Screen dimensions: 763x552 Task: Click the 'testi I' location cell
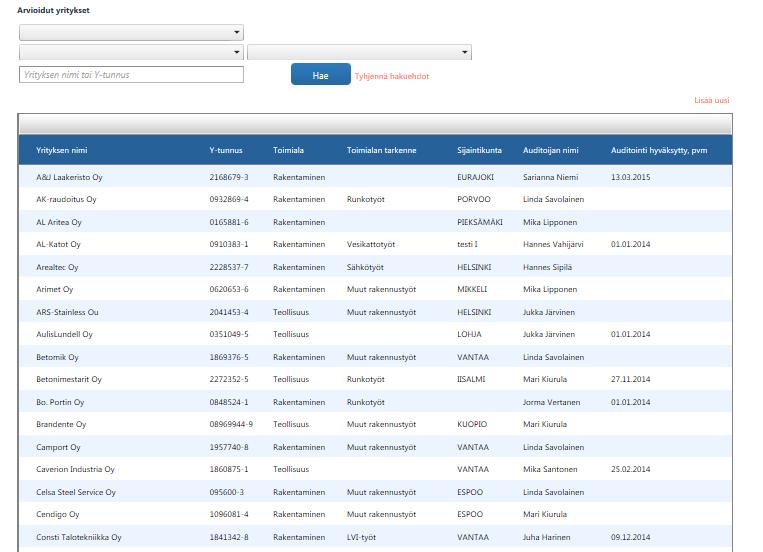coord(467,244)
